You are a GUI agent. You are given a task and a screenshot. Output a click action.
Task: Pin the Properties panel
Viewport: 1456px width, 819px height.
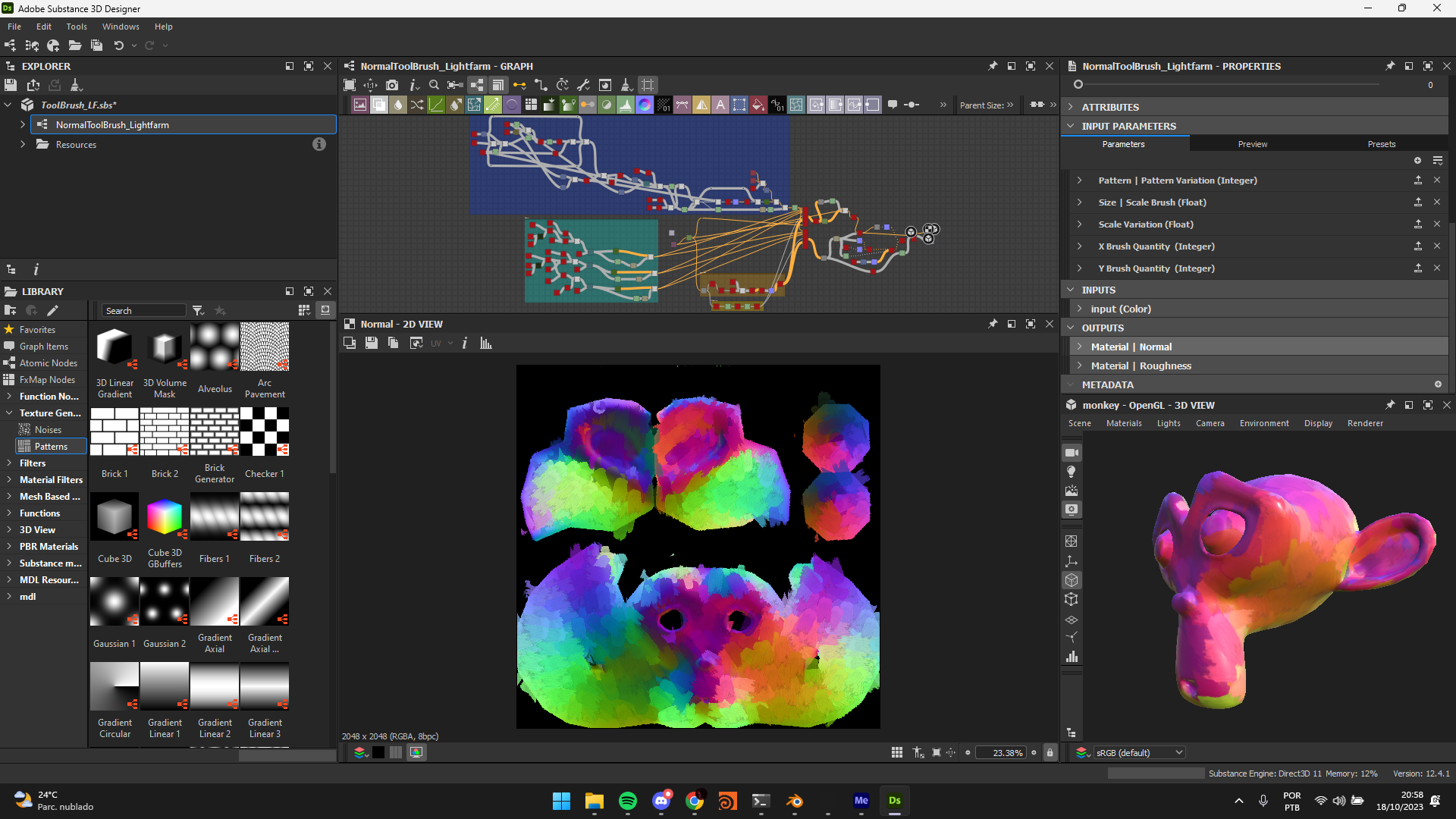coord(1390,66)
